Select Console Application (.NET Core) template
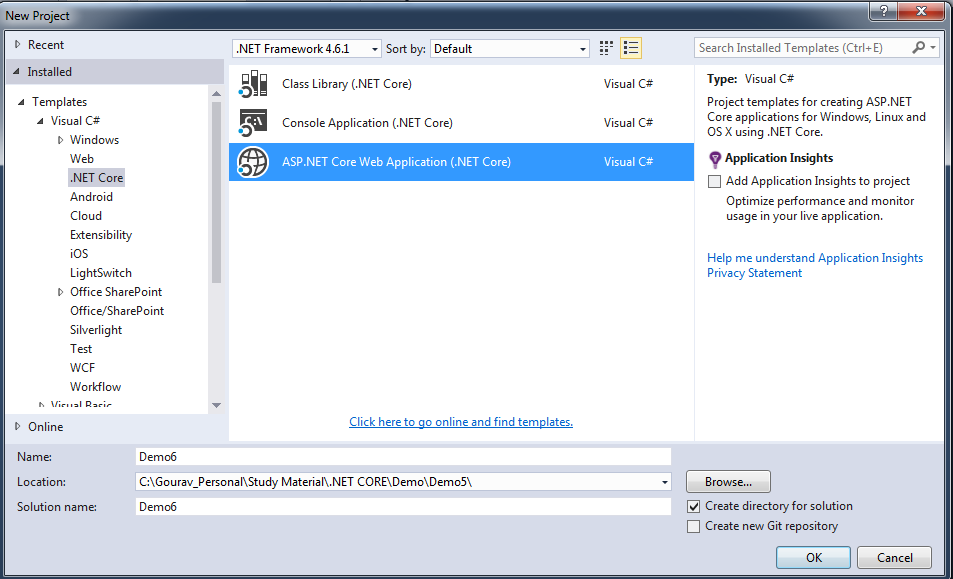The image size is (953, 579). 461,123
